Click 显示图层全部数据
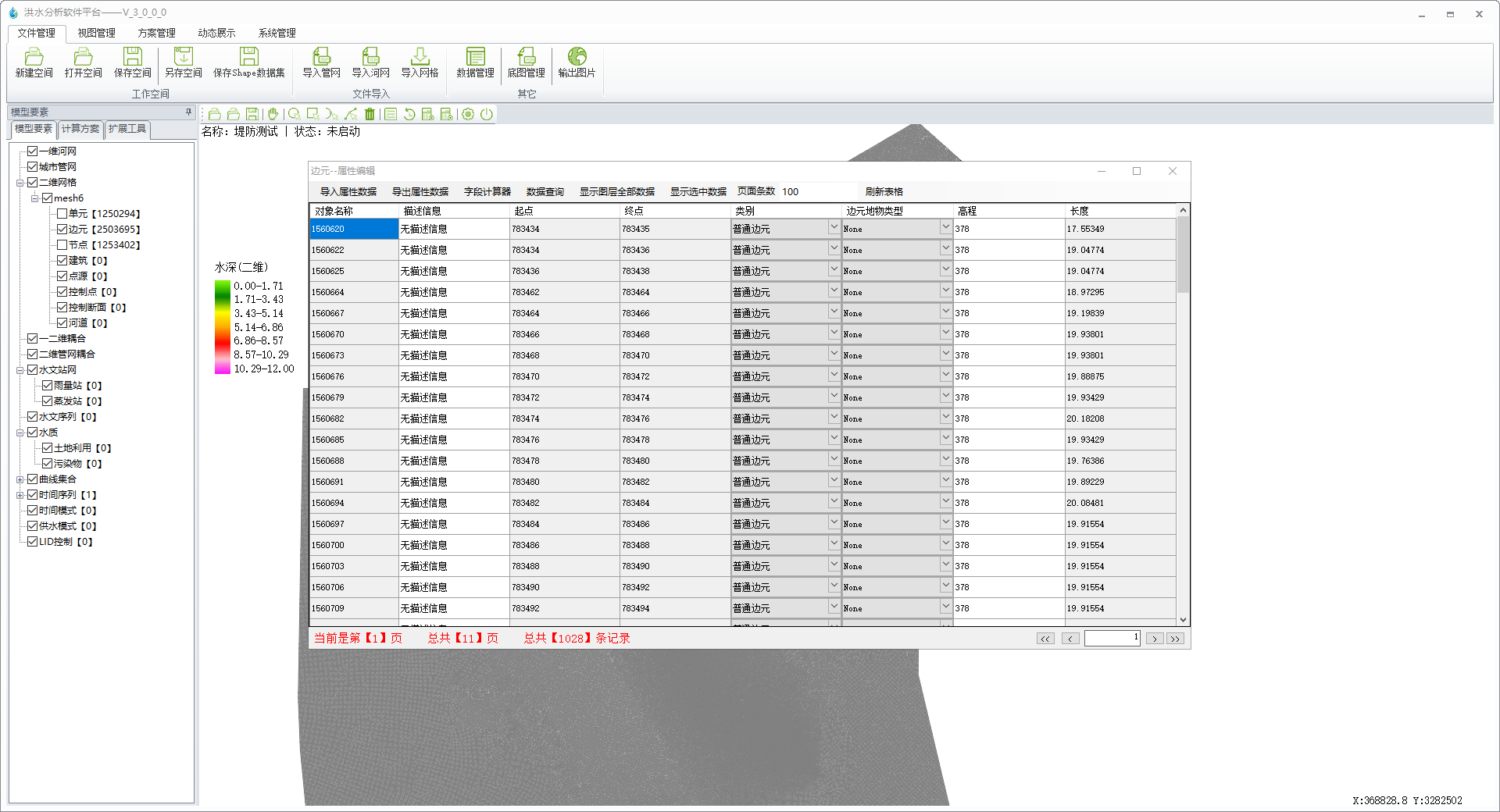 [x=616, y=191]
